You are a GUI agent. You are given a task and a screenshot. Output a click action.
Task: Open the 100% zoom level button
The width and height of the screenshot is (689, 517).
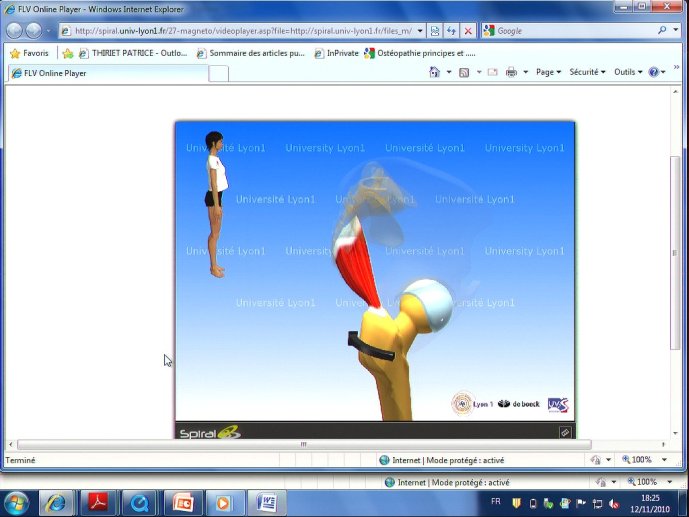point(637,459)
